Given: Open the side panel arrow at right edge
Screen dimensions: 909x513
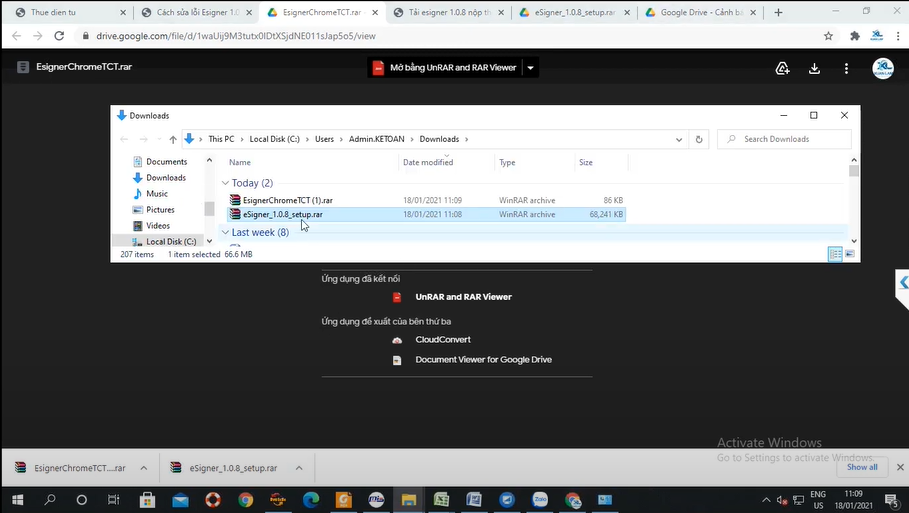Looking at the screenshot, I should (903, 283).
